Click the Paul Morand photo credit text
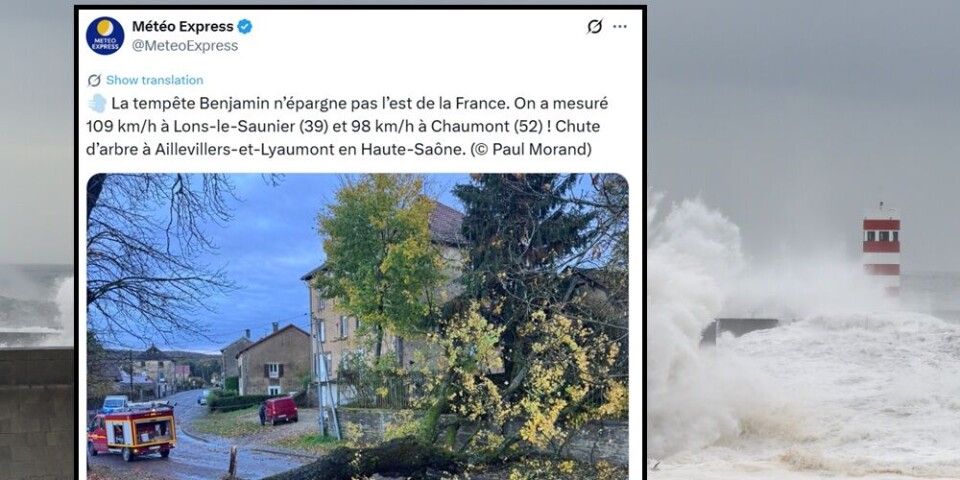The width and height of the screenshot is (960, 480). coord(530,149)
